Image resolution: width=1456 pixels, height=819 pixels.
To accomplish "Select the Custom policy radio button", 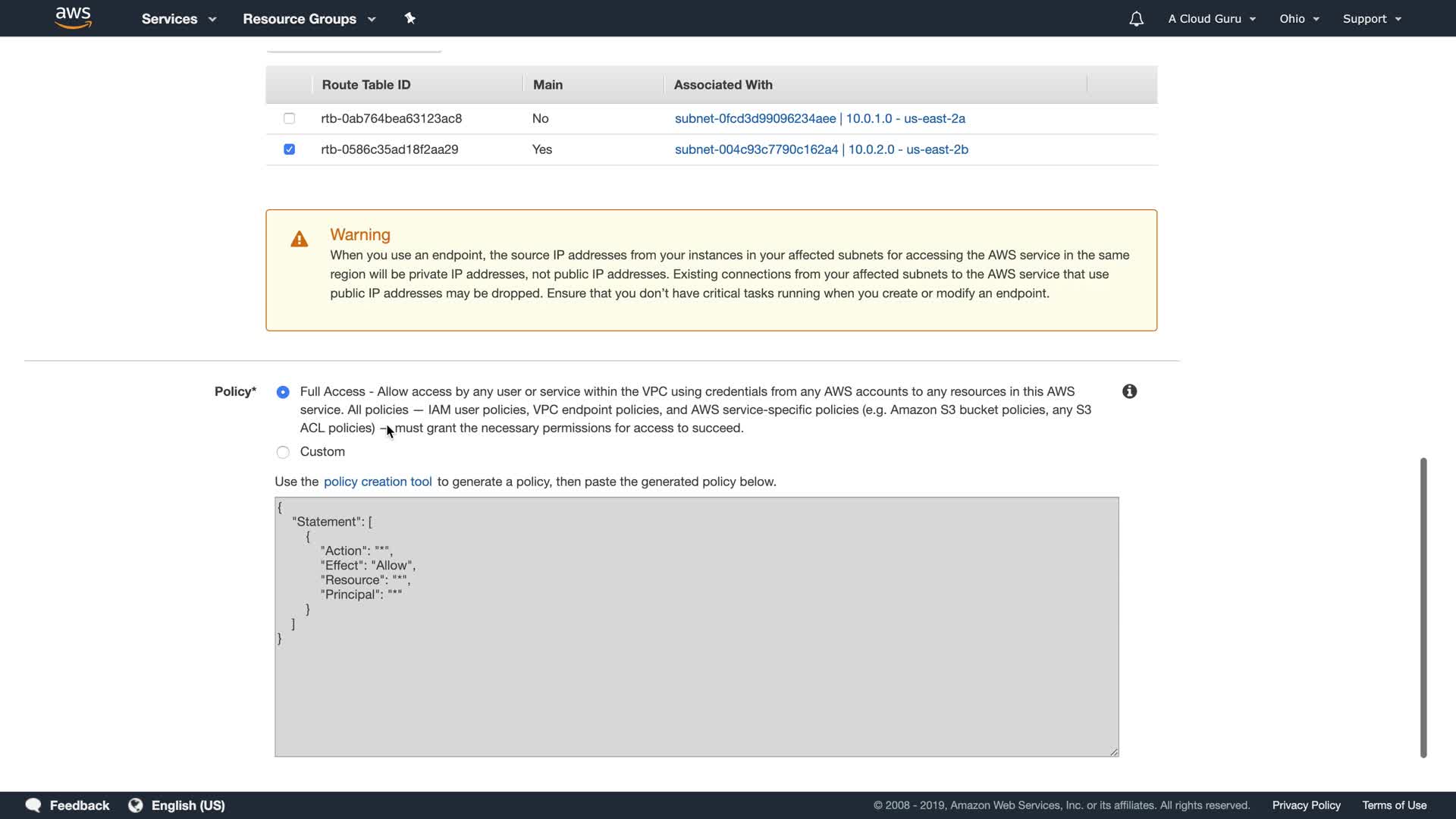I will [x=283, y=452].
